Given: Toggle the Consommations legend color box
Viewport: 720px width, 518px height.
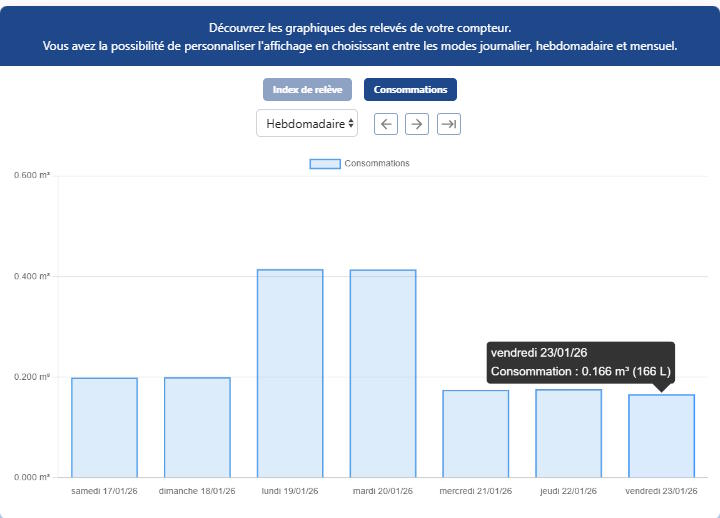Looking at the screenshot, I should point(325,163).
